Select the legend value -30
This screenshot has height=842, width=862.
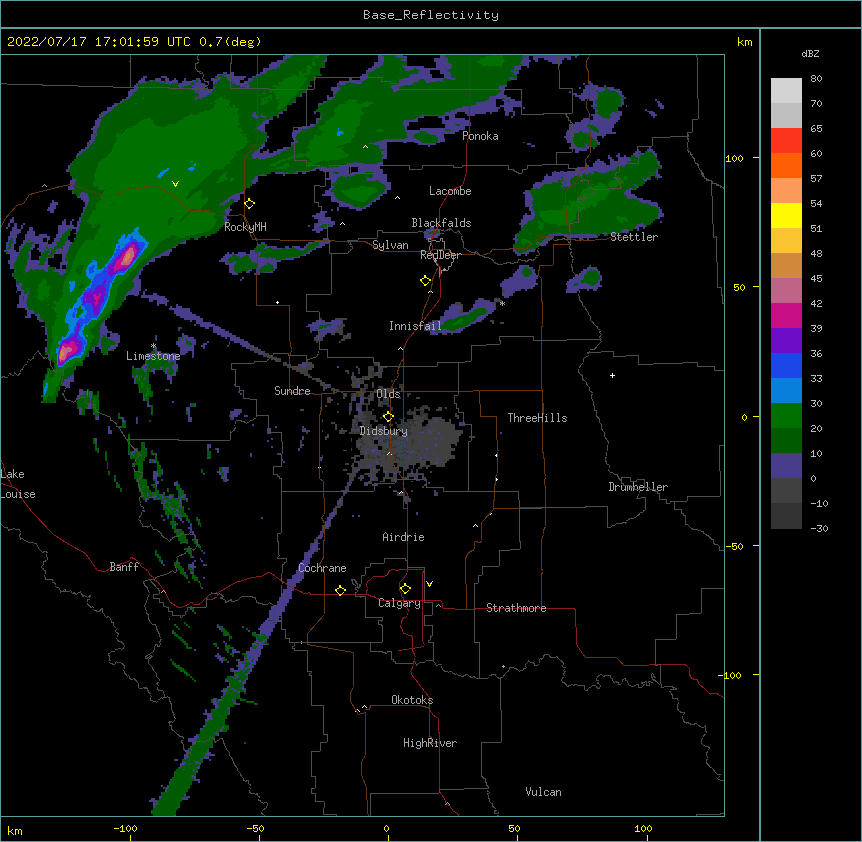(x=819, y=528)
